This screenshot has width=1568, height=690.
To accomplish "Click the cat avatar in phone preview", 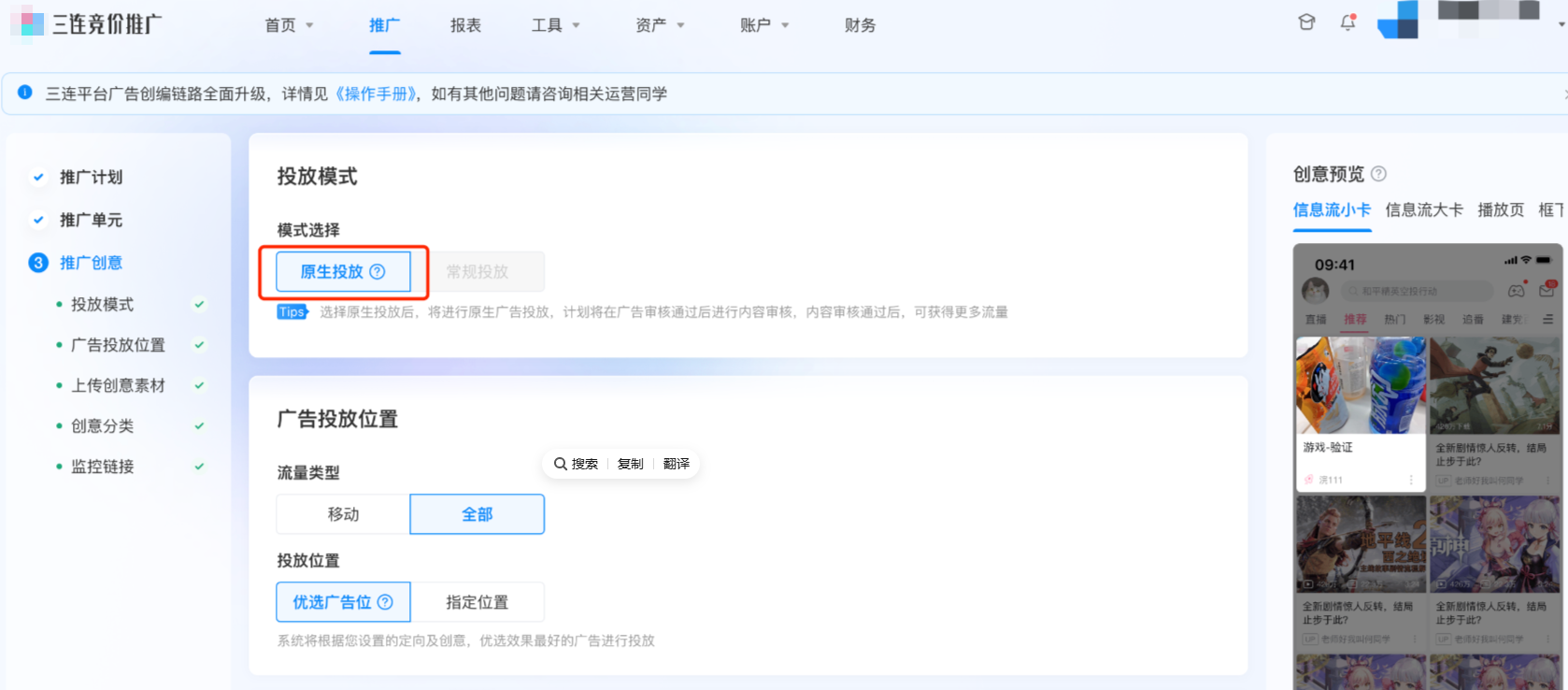I will (x=1316, y=291).
